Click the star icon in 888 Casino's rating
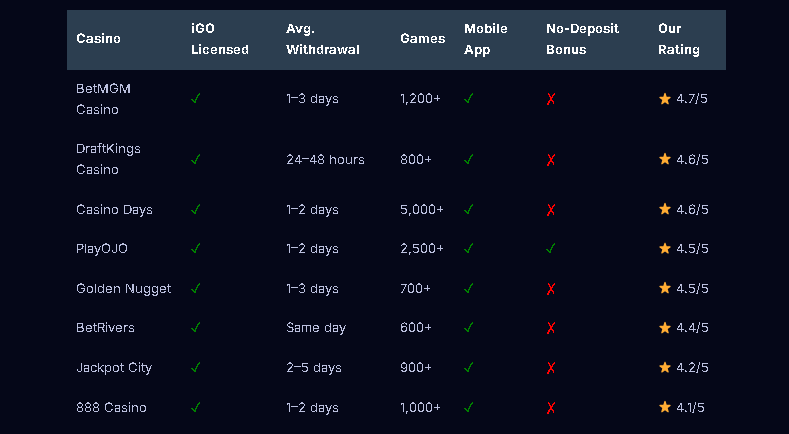Image resolution: width=789 pixels, height=434 pixels. click(664, 407)
